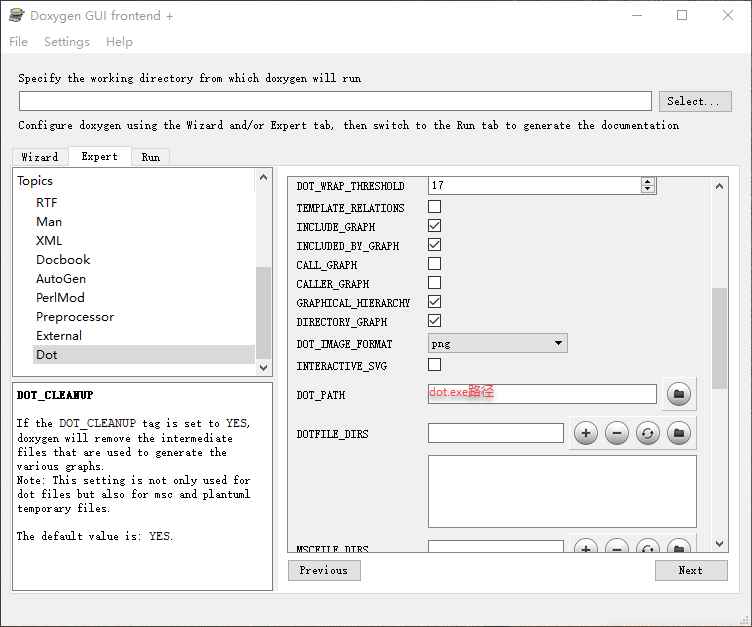Click the DOT_IMAGE_FORMAT label
Image resolution: width=752 pixels, height=627 pixels.
click(344, 344)
